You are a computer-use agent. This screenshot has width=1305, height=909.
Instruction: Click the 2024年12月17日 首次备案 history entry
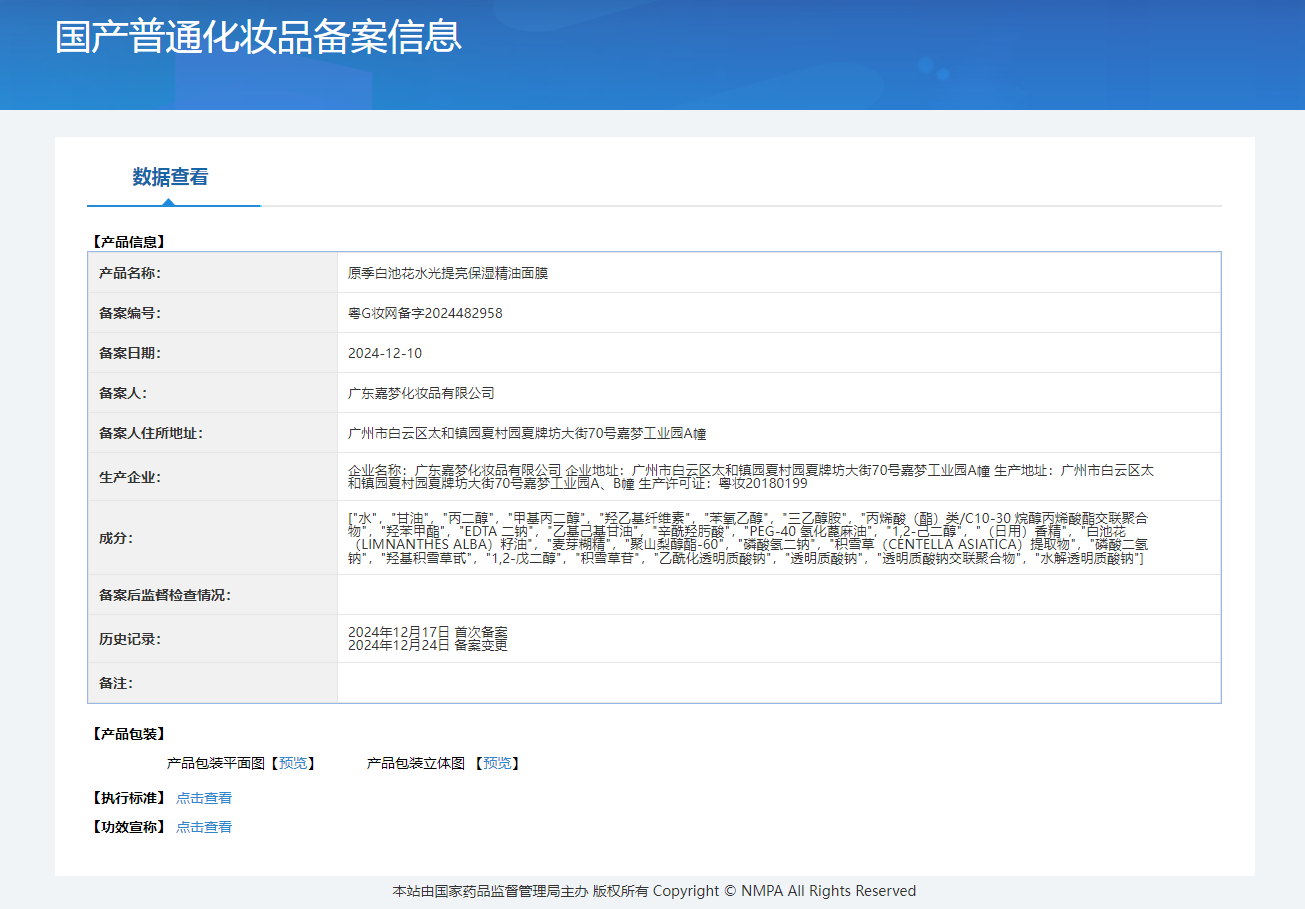[x=427, y=632]
